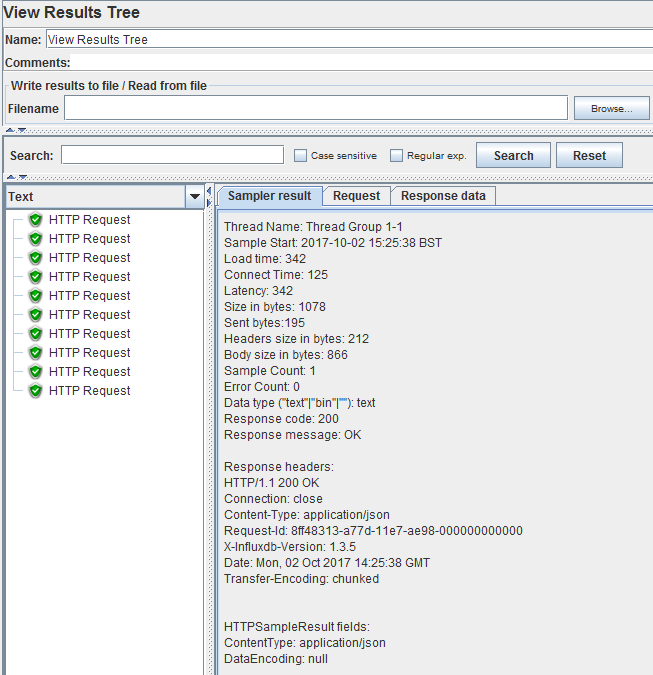This screenshot has width=653, height=675.
Task: Open the Text renderer dropdown
Action: click(x=195, y=197)
